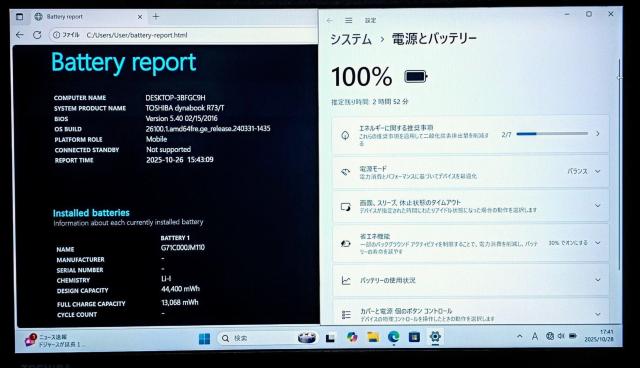This screenshot has height=368, width=640.
Task: Open the energy recommendations chevron arrow
Action: pos(598,134)
